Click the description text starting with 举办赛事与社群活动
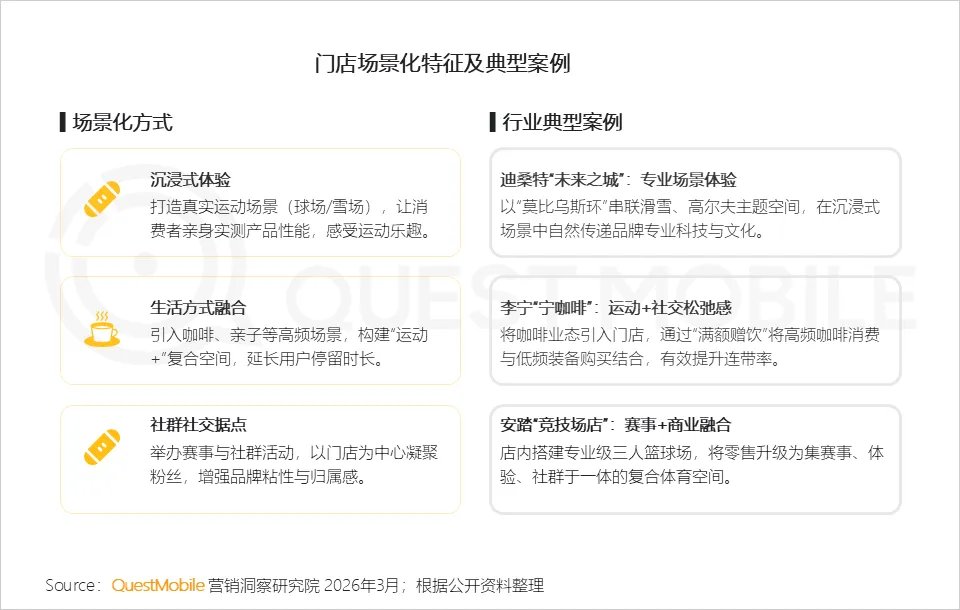Image resolution: width=960 pixels, height=610 pixels. (289, 464)
